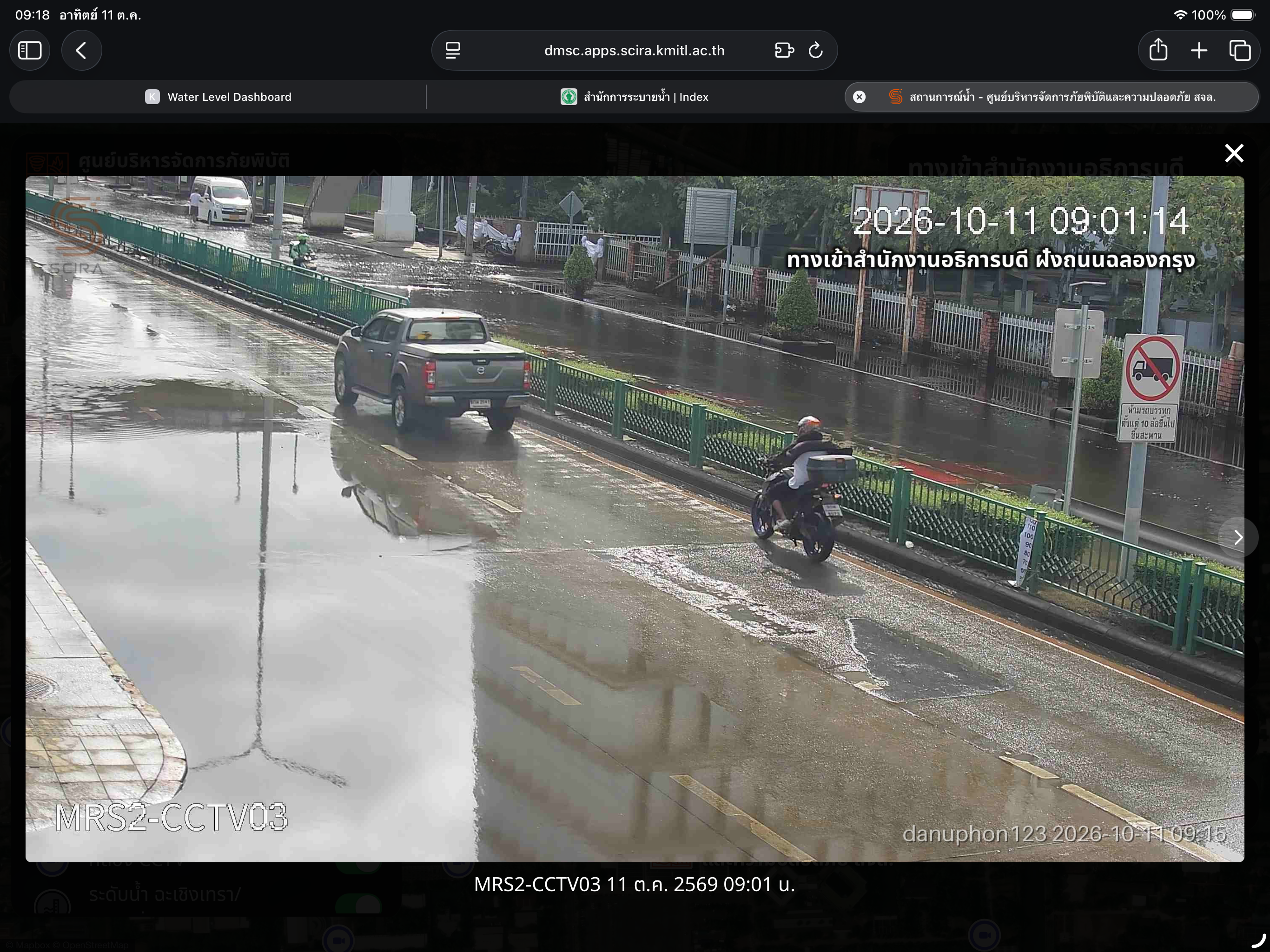The image size is (1270, 952).
Task: Open a new tab with plus icon
Action: coord(1199,51)
